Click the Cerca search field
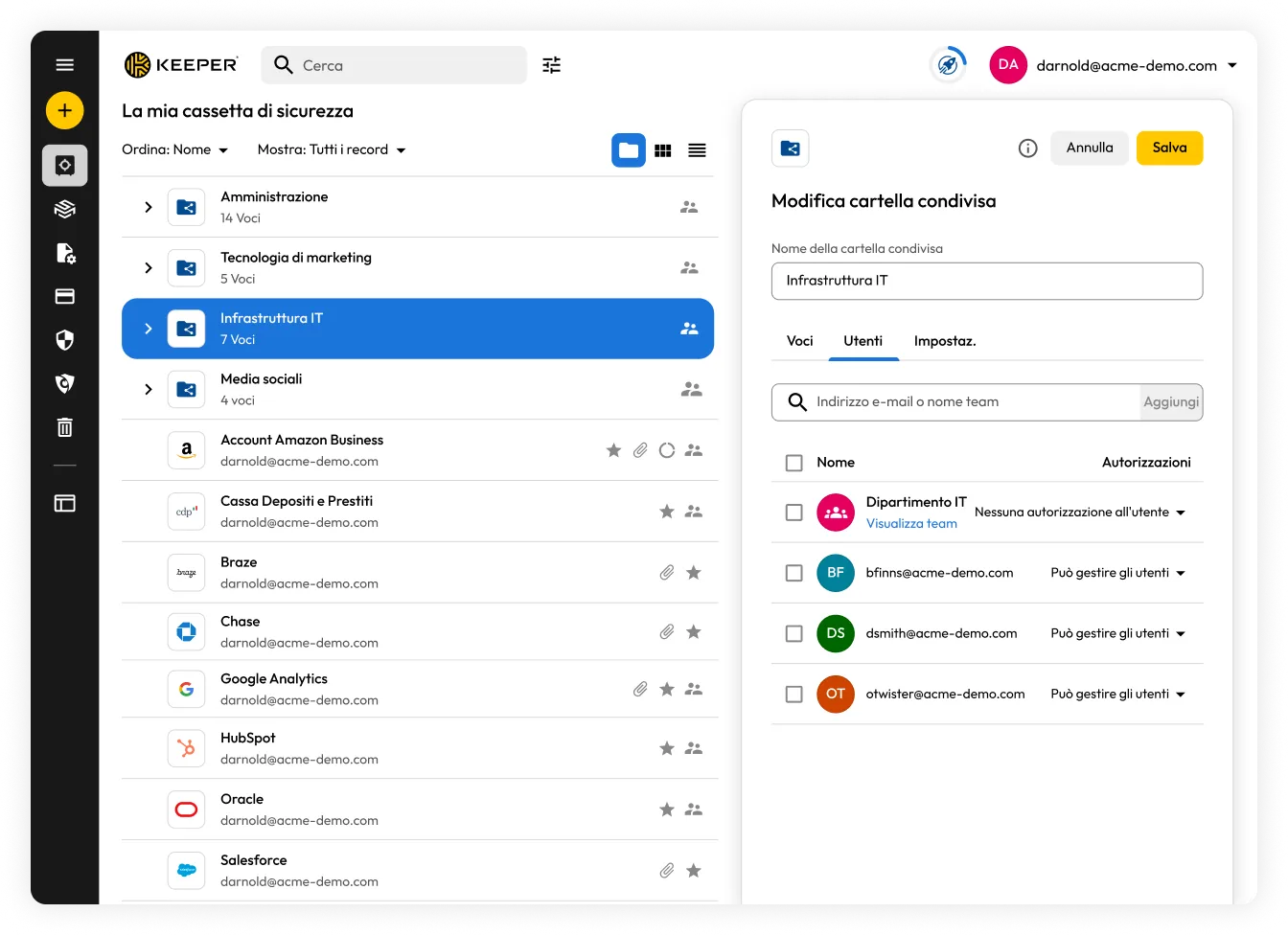This screenshot has height=935, width=1288. point(394,65)
